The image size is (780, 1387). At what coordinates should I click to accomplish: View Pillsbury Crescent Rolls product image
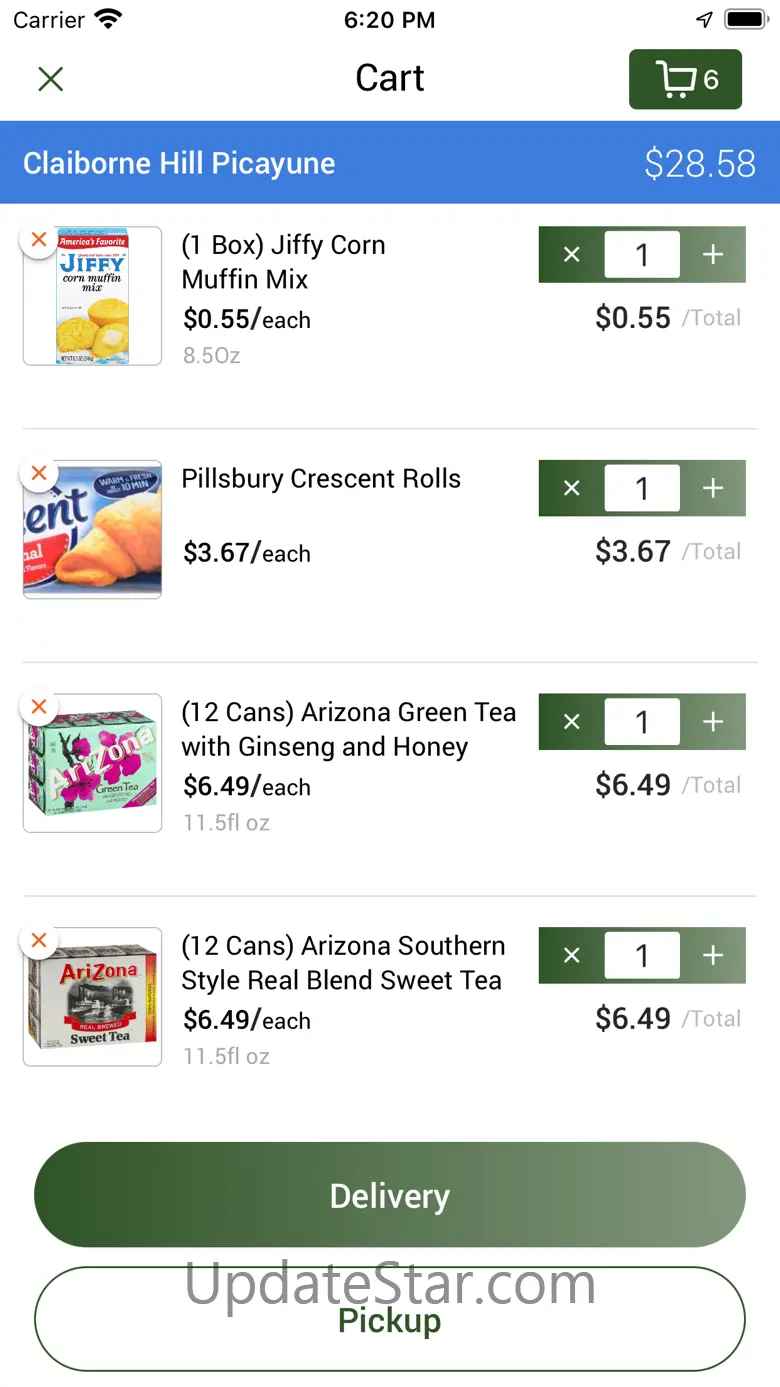coord(92,529)
